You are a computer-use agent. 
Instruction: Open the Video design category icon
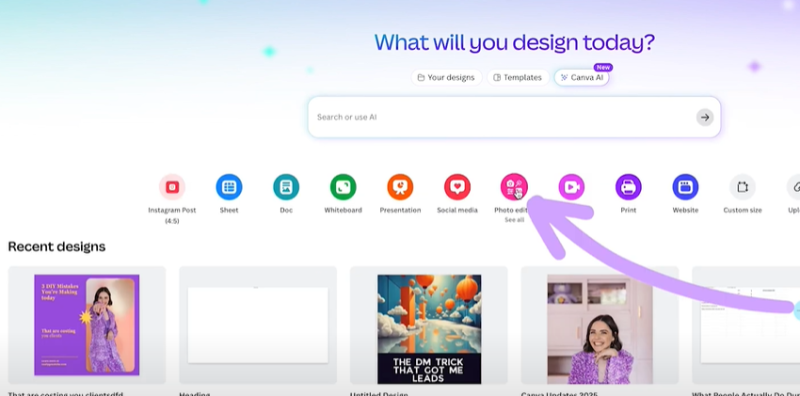[x=571, y=187]
